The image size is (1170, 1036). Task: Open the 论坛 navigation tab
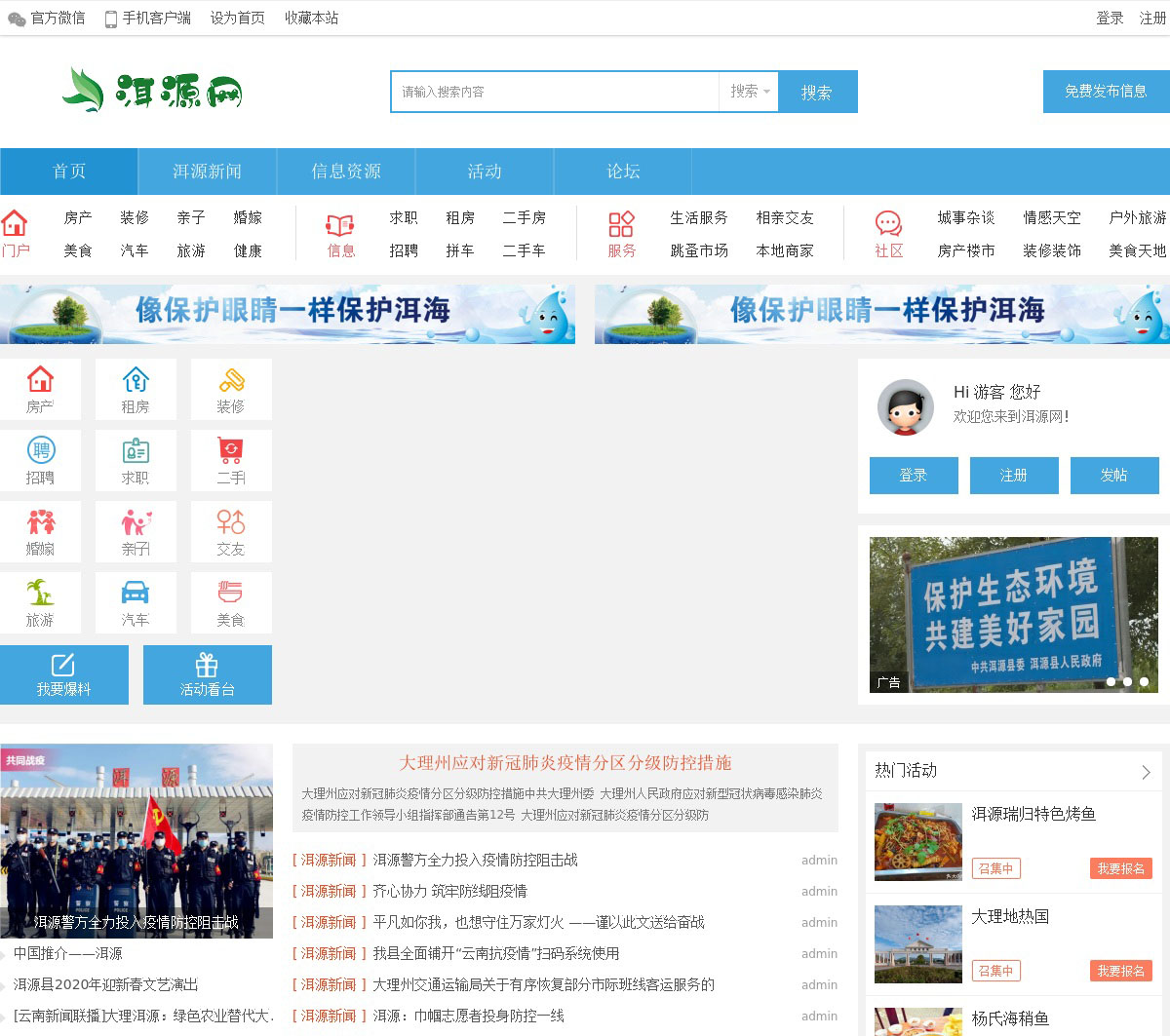(623, 172)
